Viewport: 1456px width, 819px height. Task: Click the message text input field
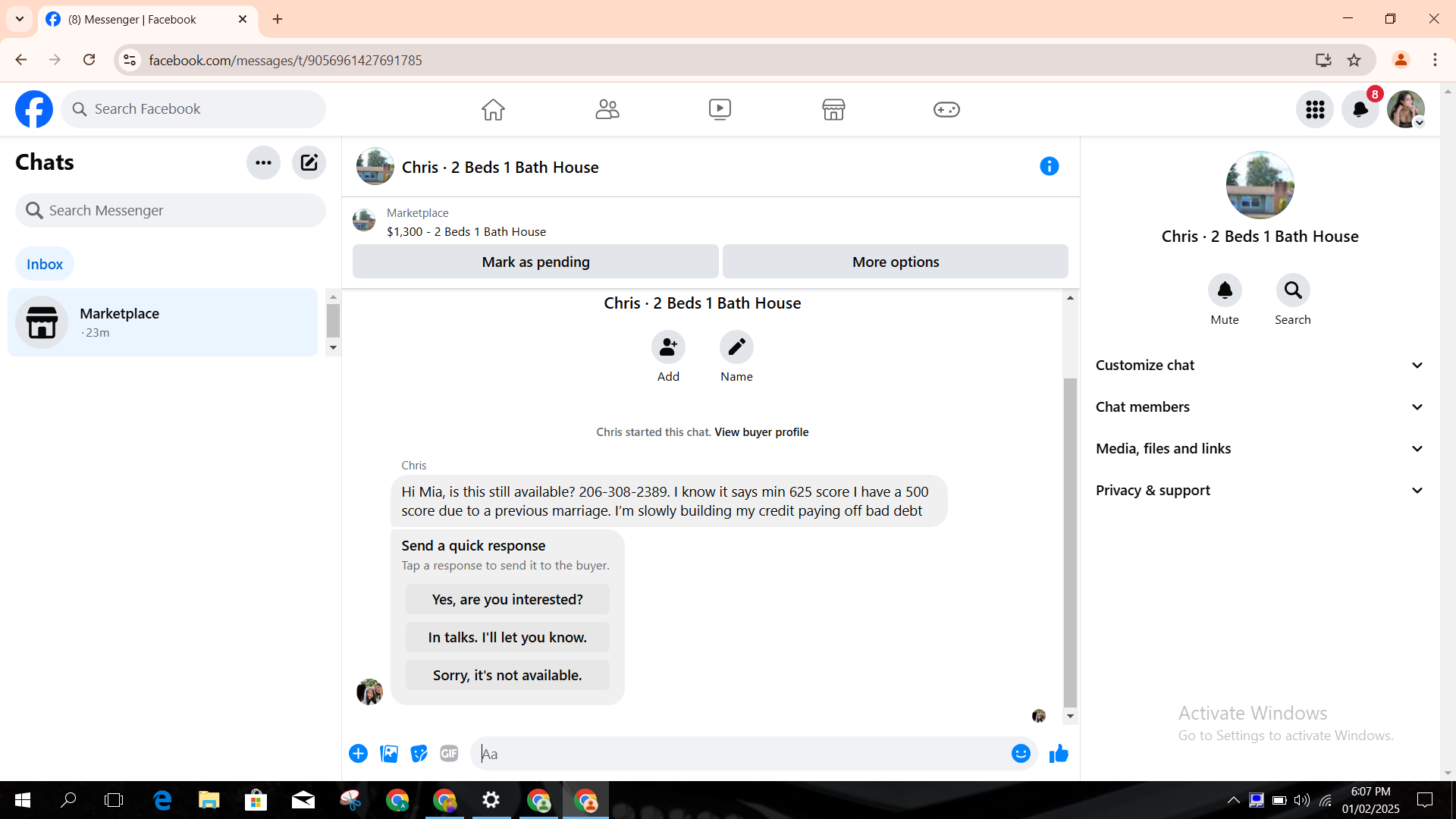[743, 754]
